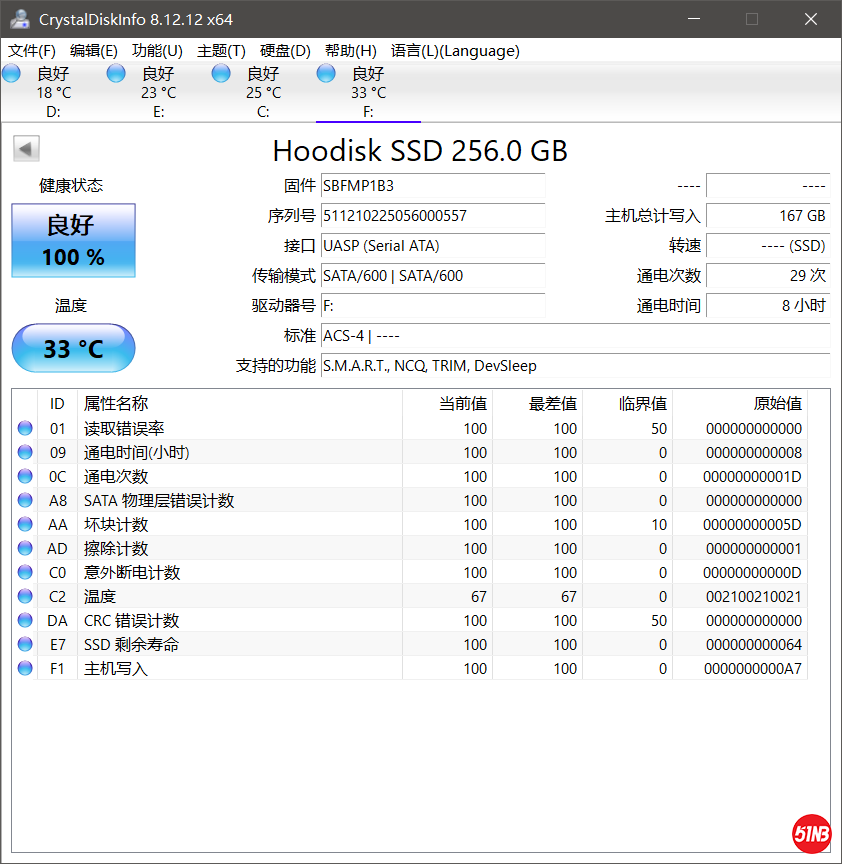
Task: Click the status orb for SSD 剩余寿命
Action: (x=25, y=645)
